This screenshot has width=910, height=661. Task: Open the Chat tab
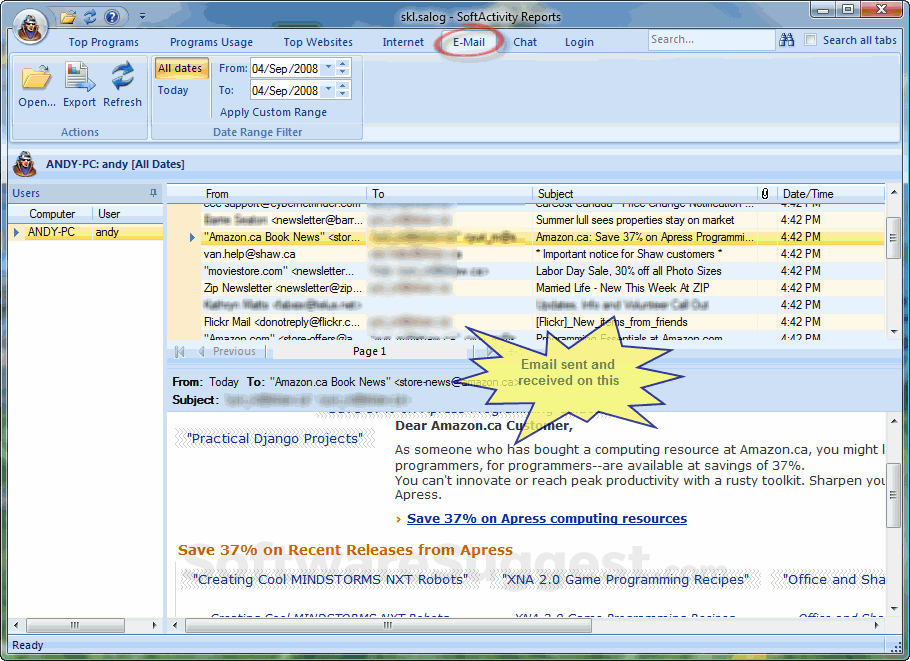(x=525, y=42)
